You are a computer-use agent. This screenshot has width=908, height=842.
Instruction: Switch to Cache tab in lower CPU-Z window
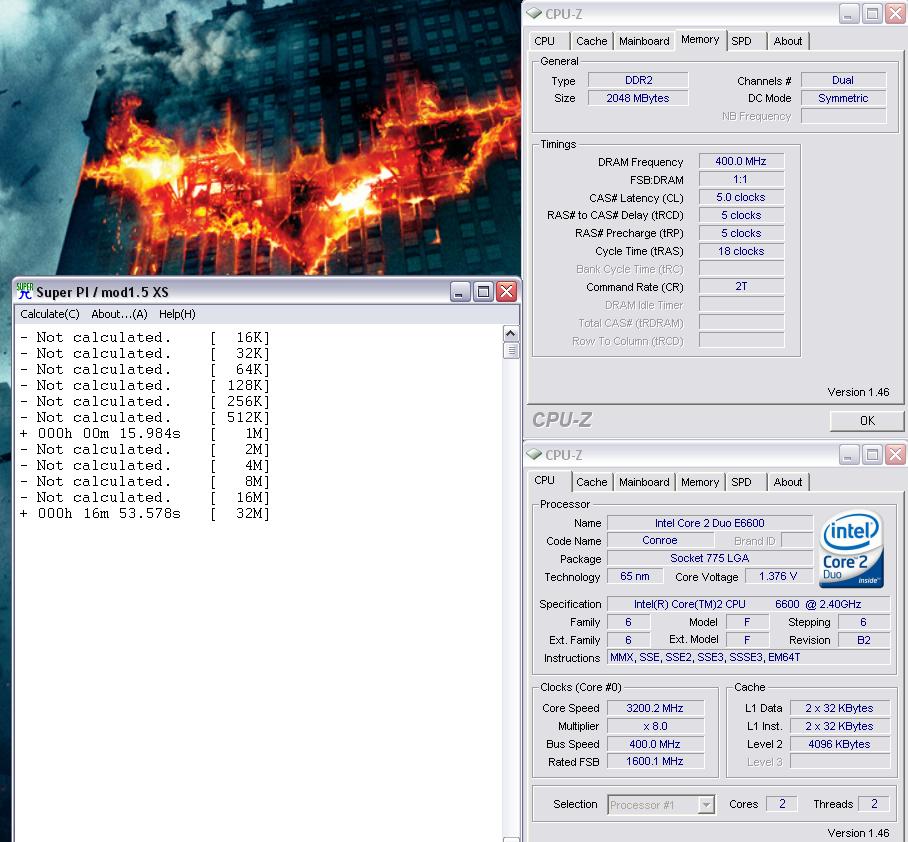click(592, 482)
